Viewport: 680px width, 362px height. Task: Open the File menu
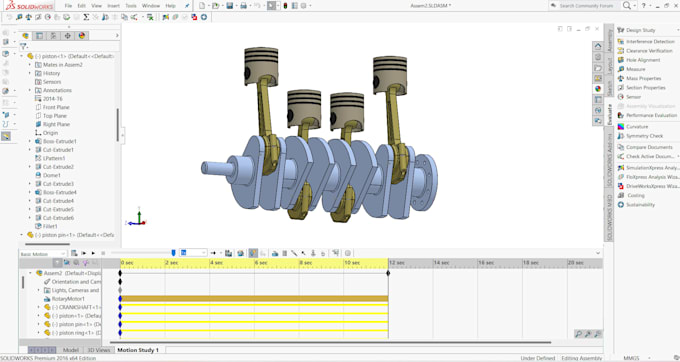[x=69, y=6]
